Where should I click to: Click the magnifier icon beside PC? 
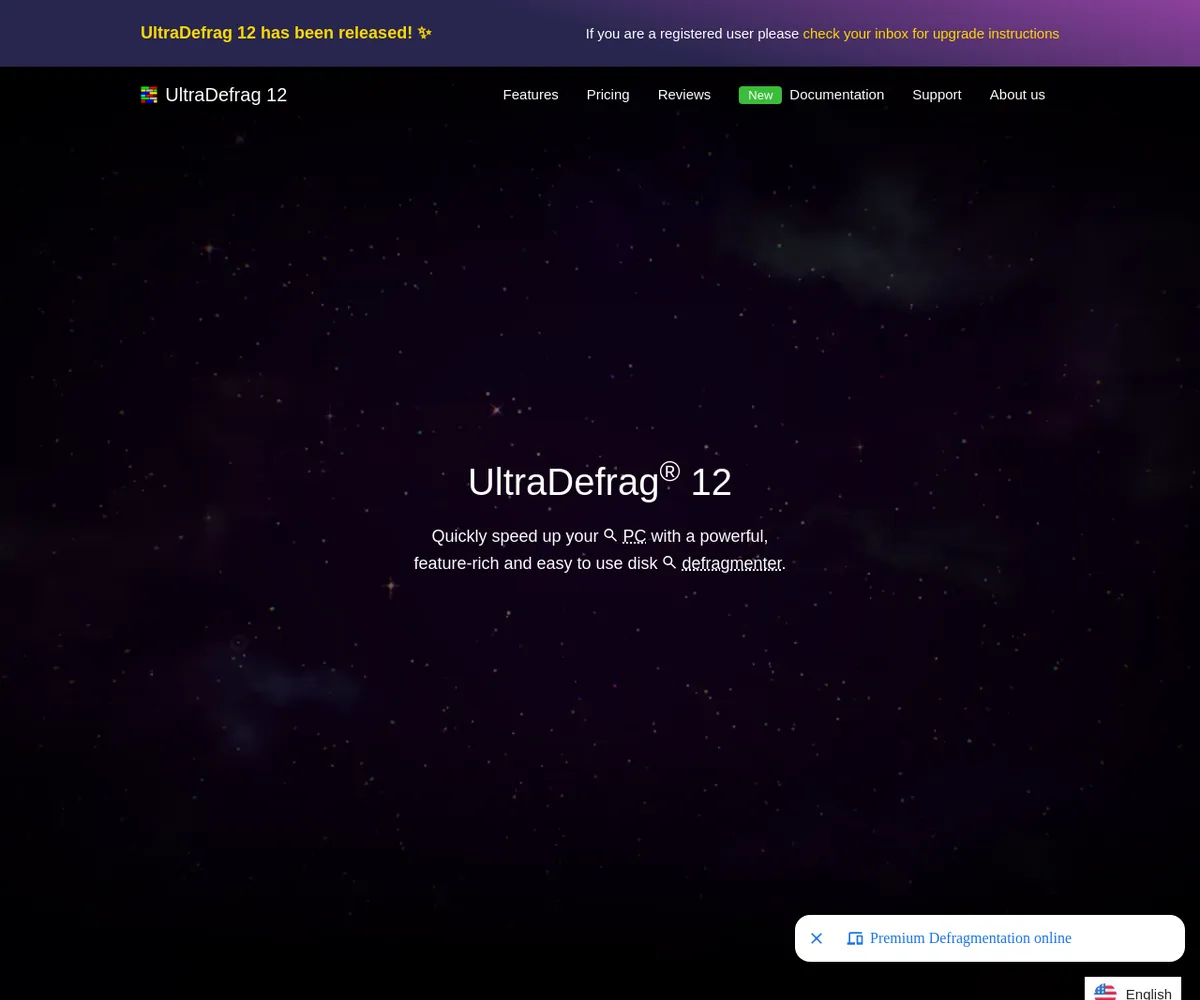(x=610, y=536)
